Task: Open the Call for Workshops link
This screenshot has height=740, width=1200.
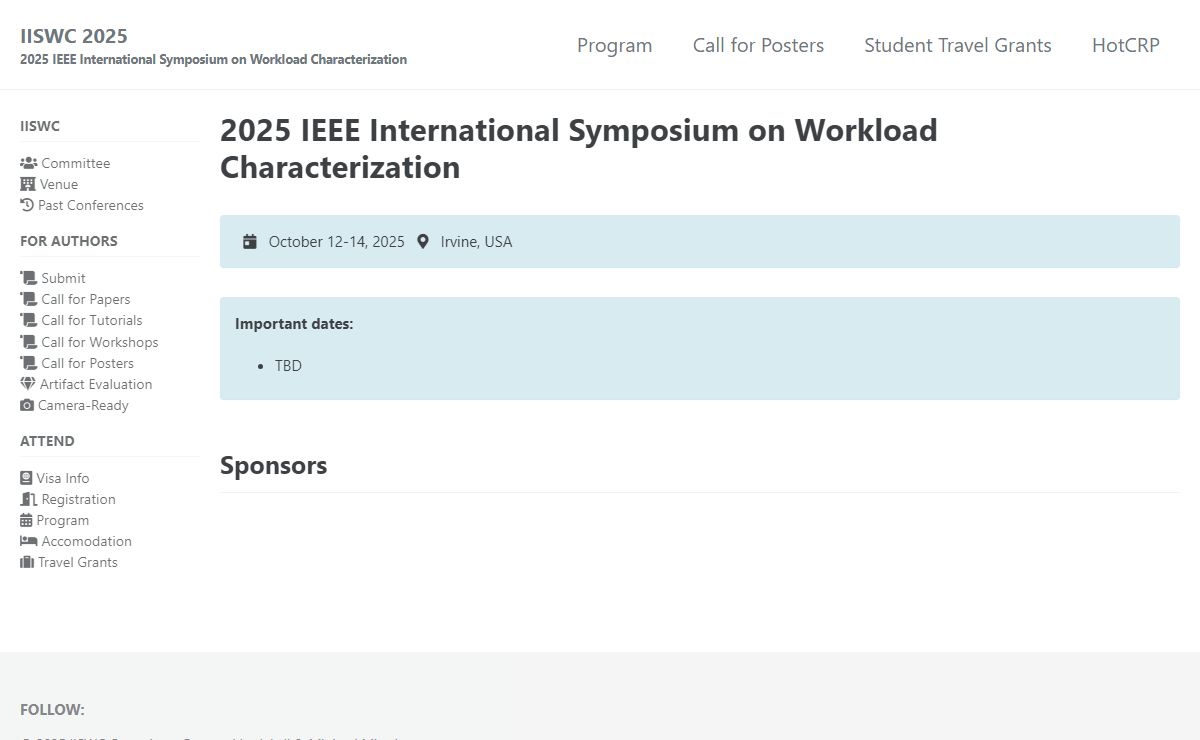Action: point(99,342)
